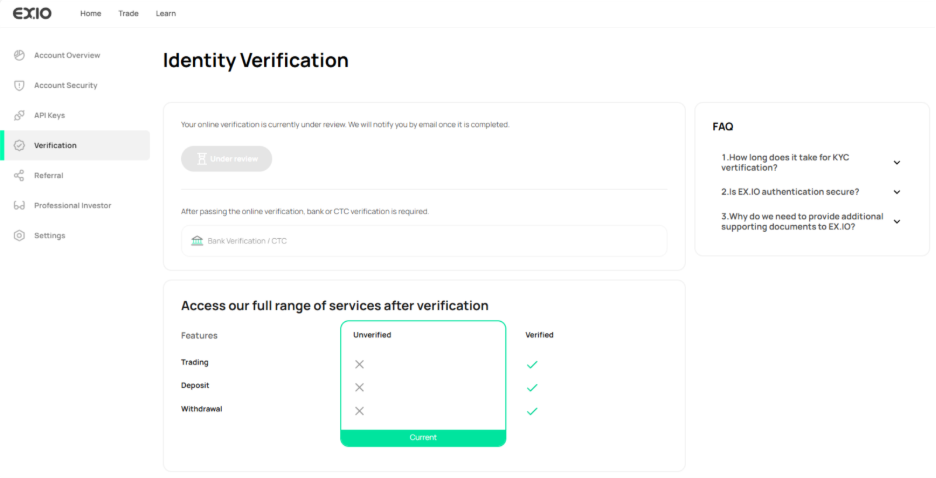The image size is (936, 478).
Task: Click the Settings gear icon
Action: tap(19, 235)
